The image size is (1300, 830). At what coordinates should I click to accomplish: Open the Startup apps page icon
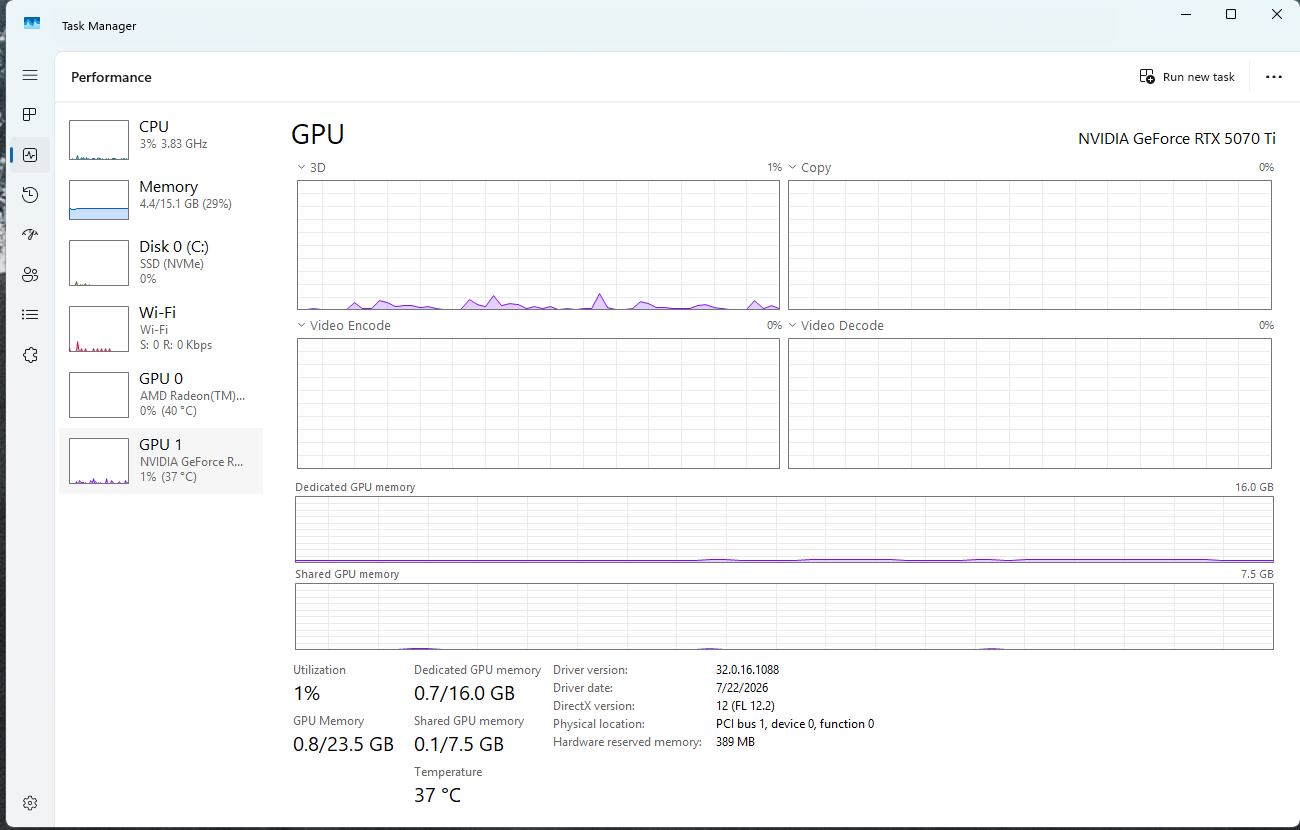(x=30, y=235)
